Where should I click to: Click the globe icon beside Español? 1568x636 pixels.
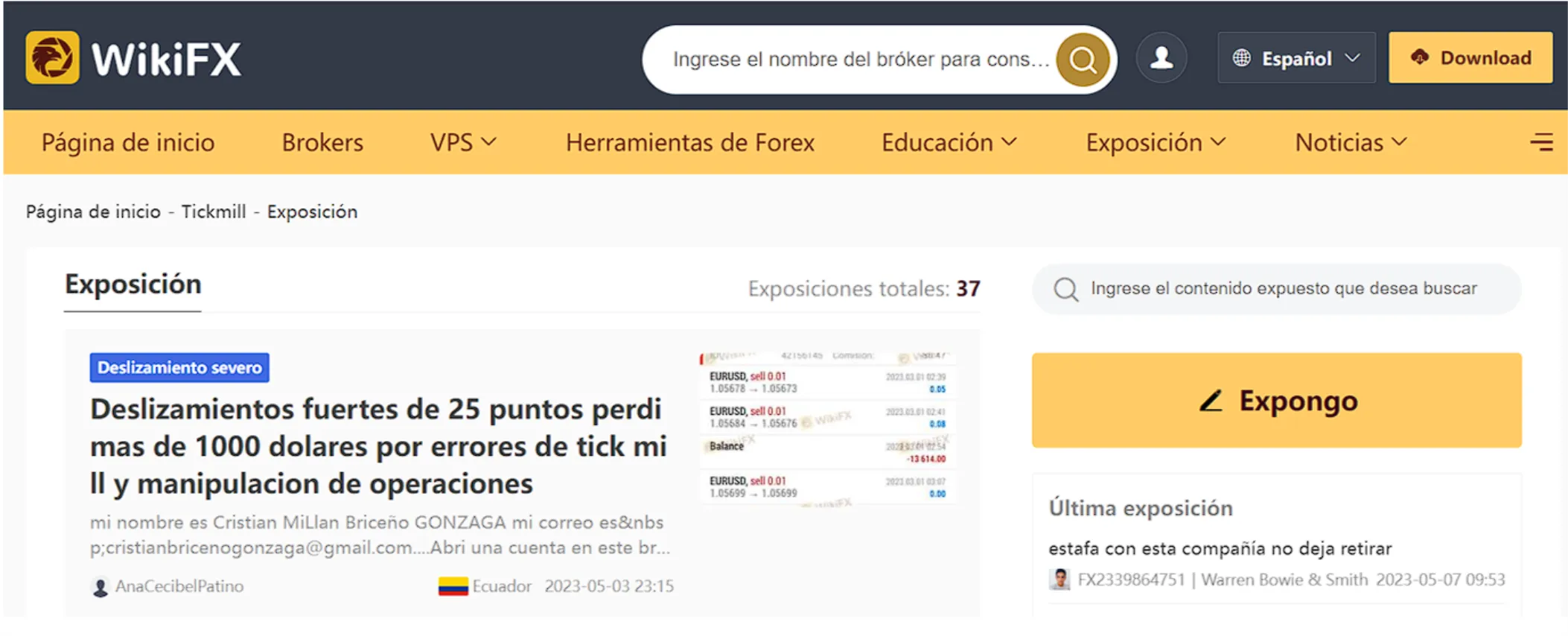coord(1241,57)
